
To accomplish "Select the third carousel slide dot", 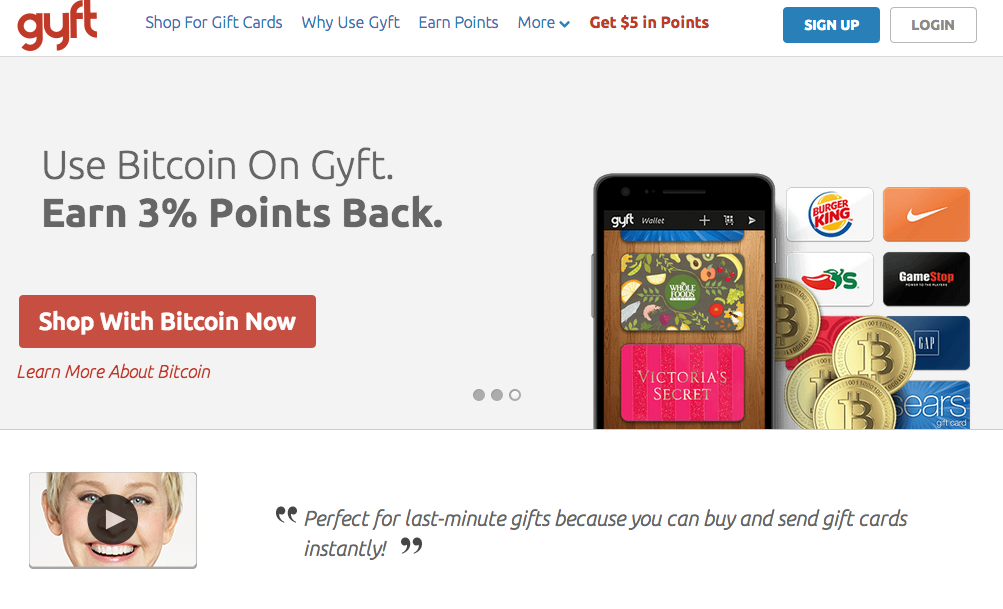I will coord(515,395).
